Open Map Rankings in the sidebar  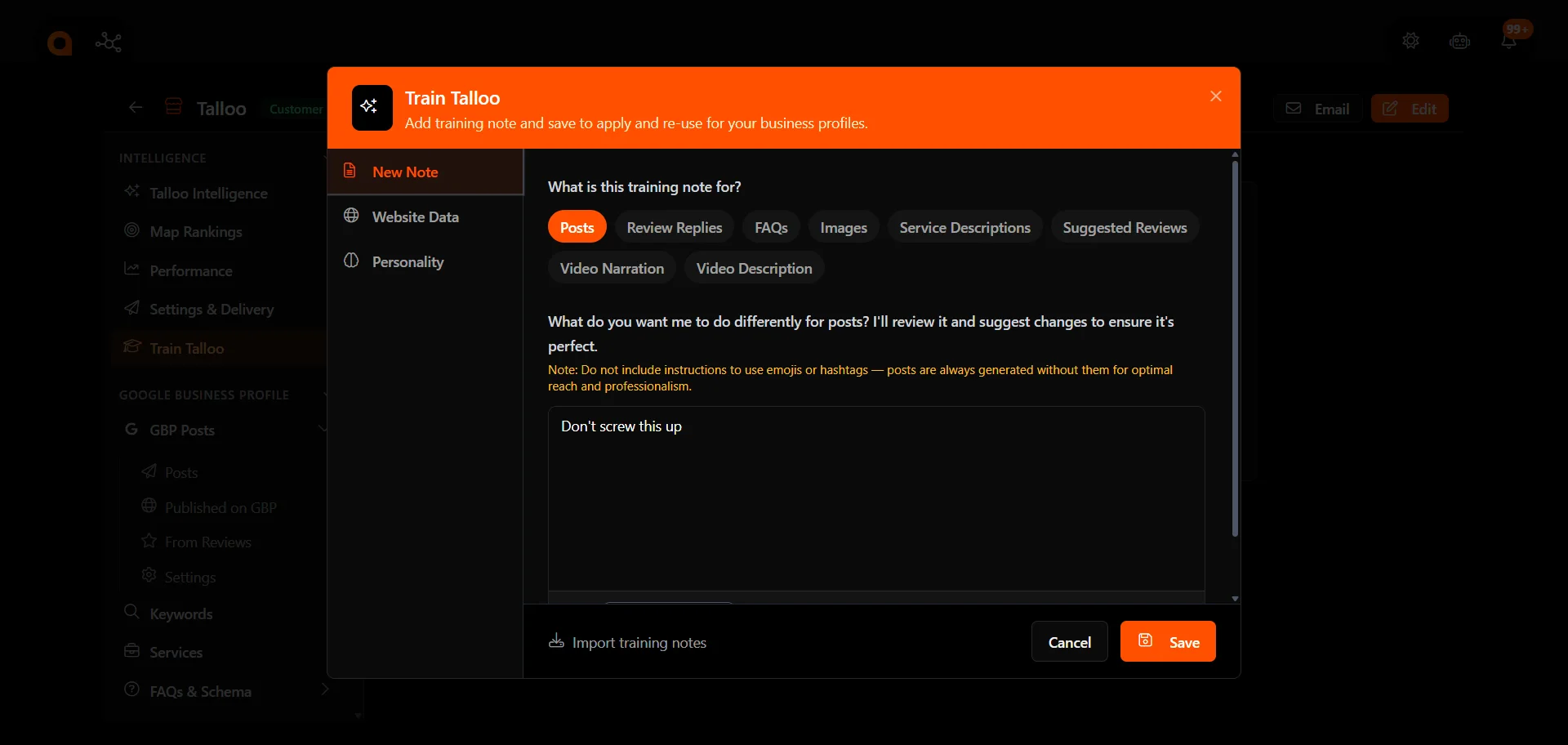196,231
